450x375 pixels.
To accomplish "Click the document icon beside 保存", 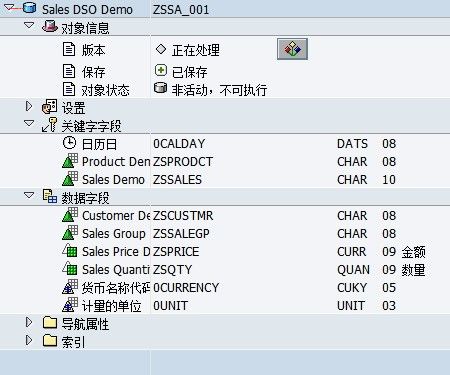I will (69, 71).
